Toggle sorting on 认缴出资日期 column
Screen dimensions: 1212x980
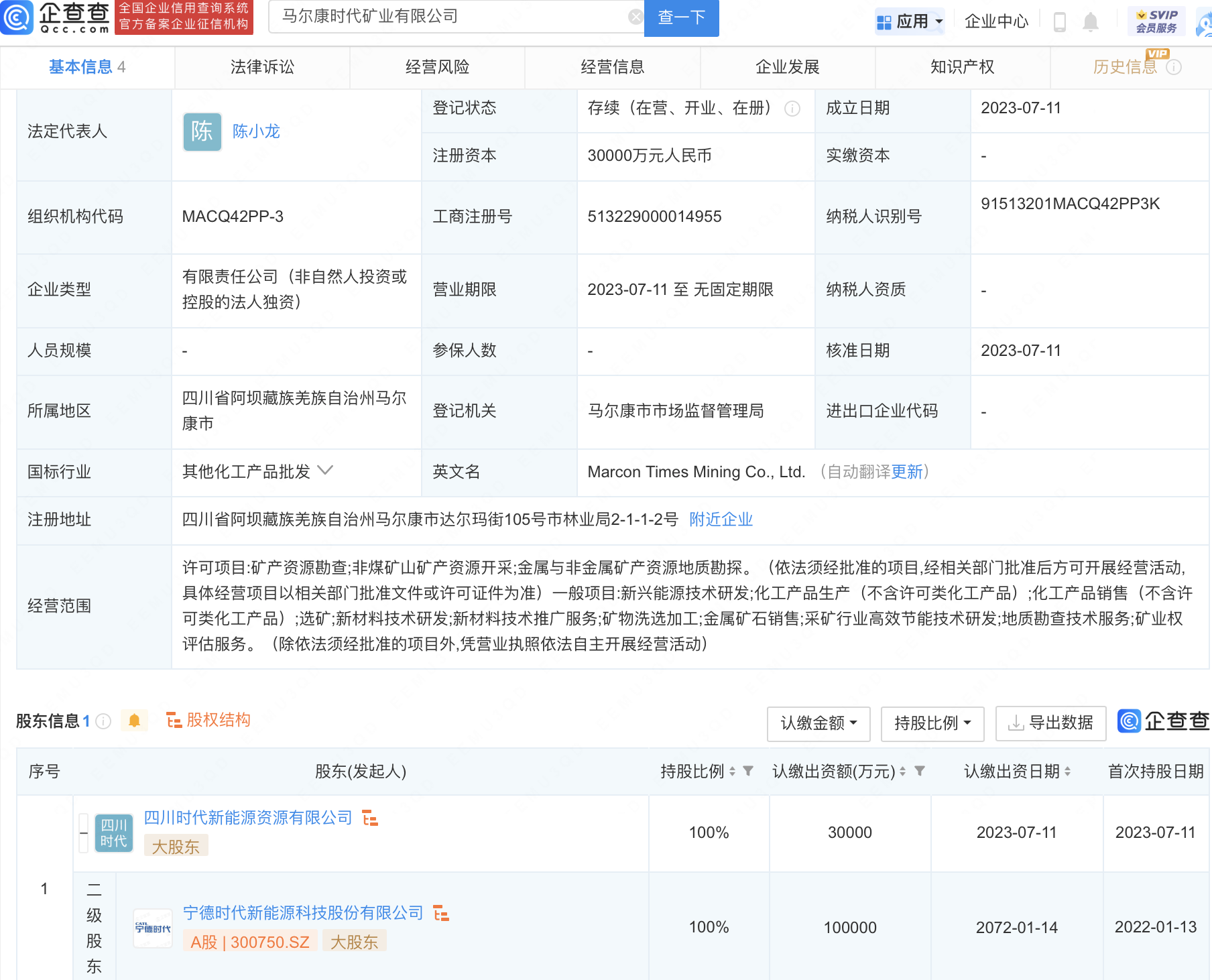[1069, 772]
